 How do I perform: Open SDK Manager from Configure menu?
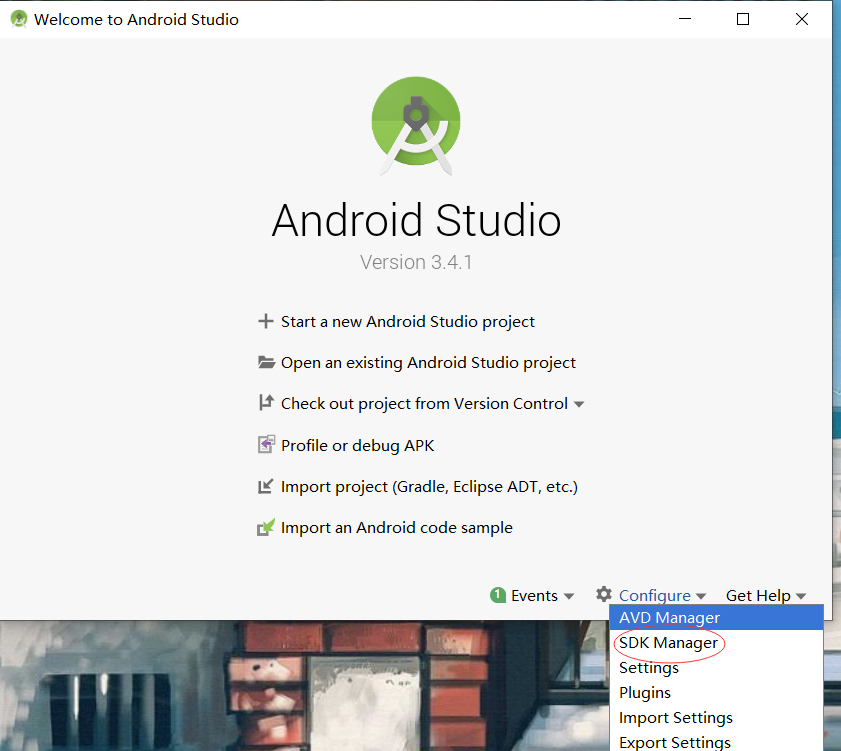(x=716, y=643)
